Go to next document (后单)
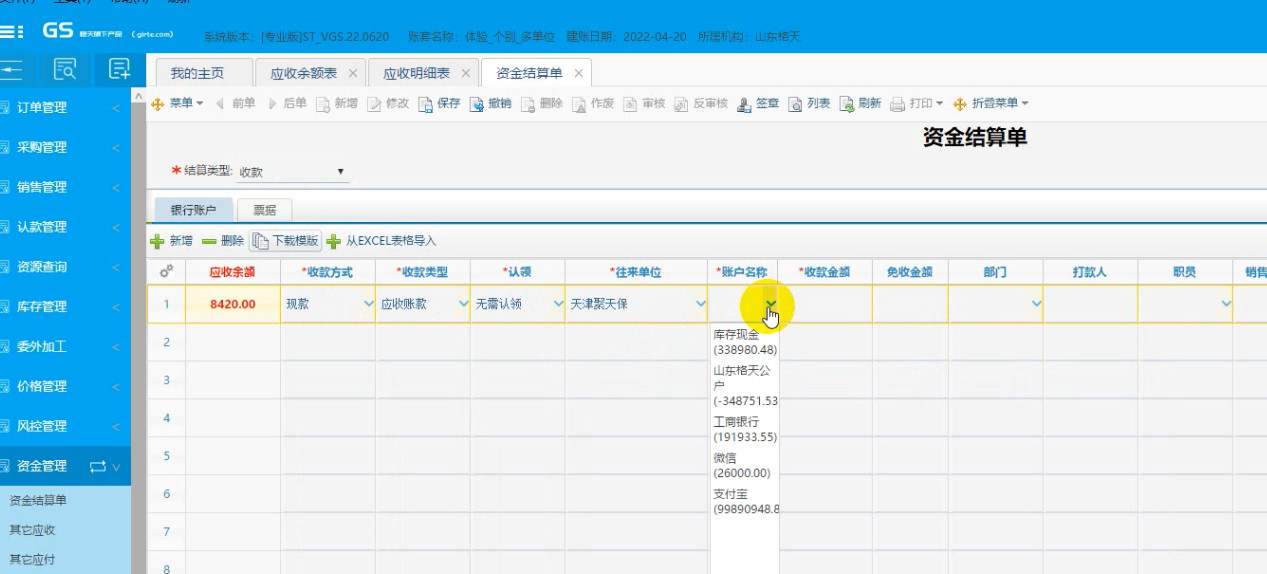 click(x=287, y=103)
